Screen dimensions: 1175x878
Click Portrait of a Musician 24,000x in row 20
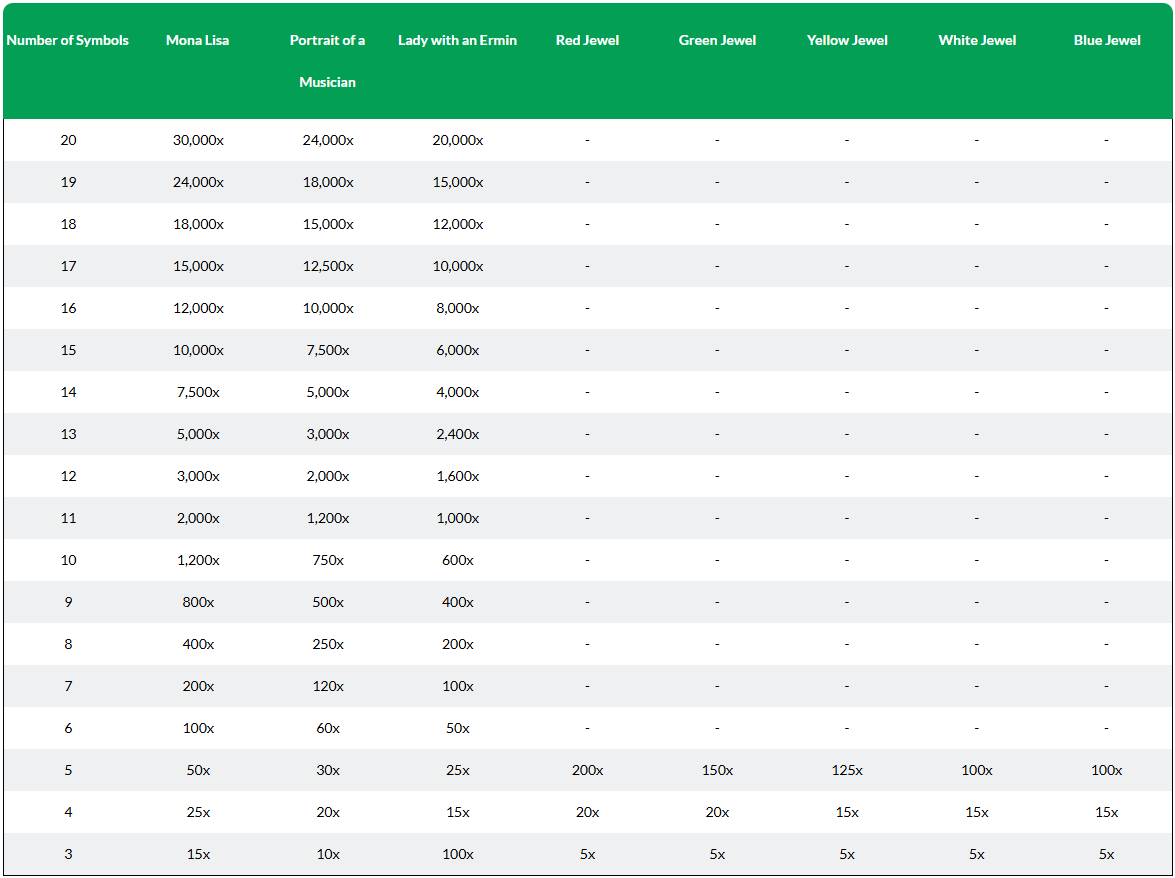327,140
